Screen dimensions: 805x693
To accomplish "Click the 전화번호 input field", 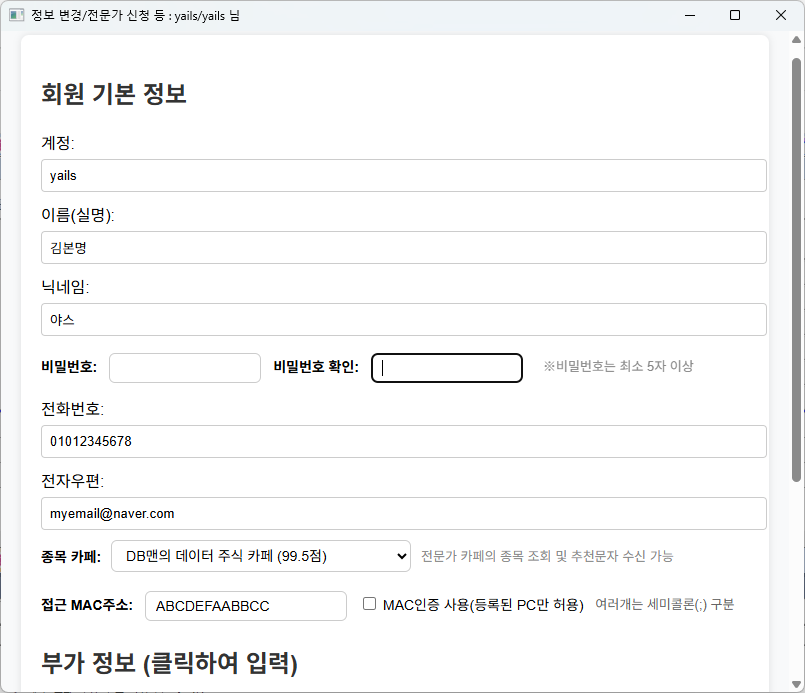I will click(x=403, y=441).
